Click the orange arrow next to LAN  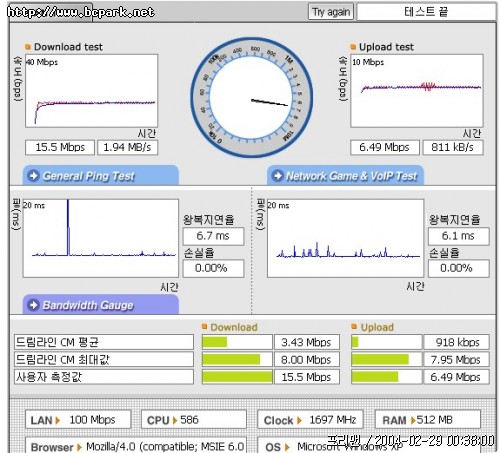tap(58, 420)
